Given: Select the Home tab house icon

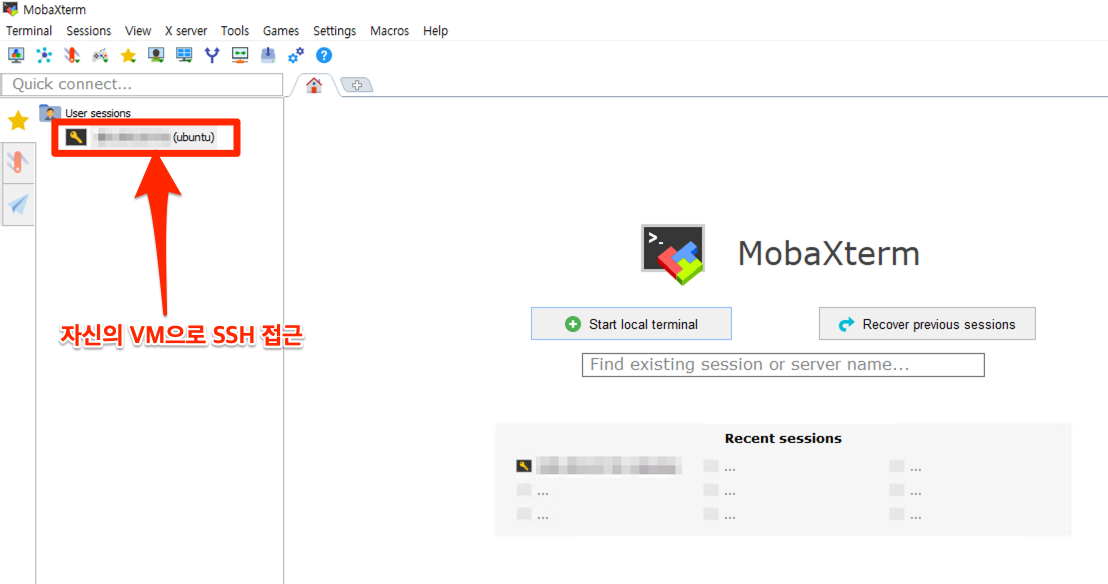Looking at the screenshot, I should point(314,86).
